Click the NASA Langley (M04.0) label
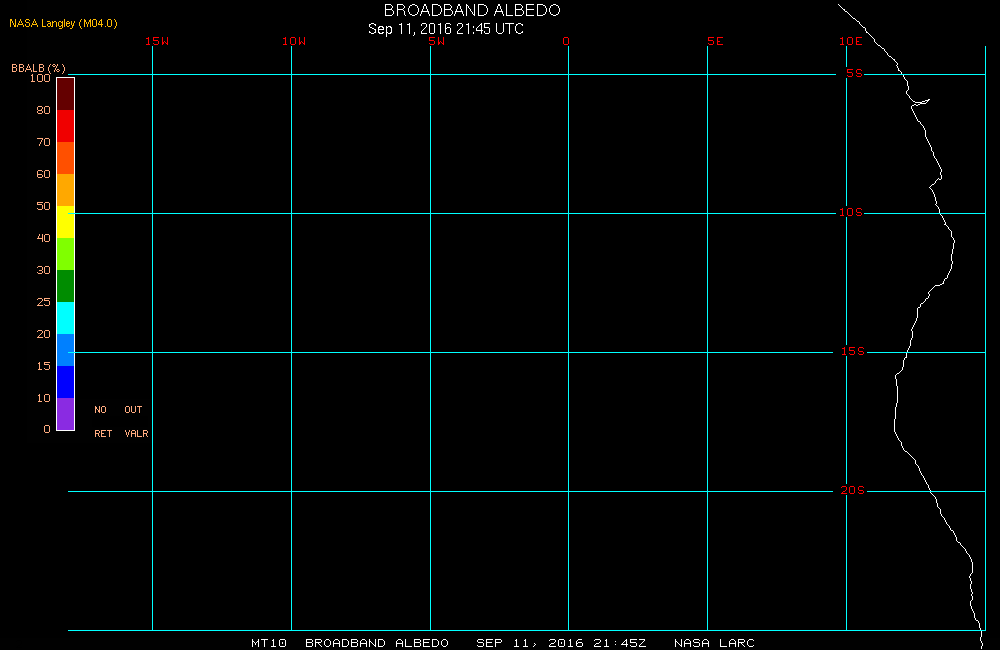Viewport: 1000px width, 650px height. point(63,24)
